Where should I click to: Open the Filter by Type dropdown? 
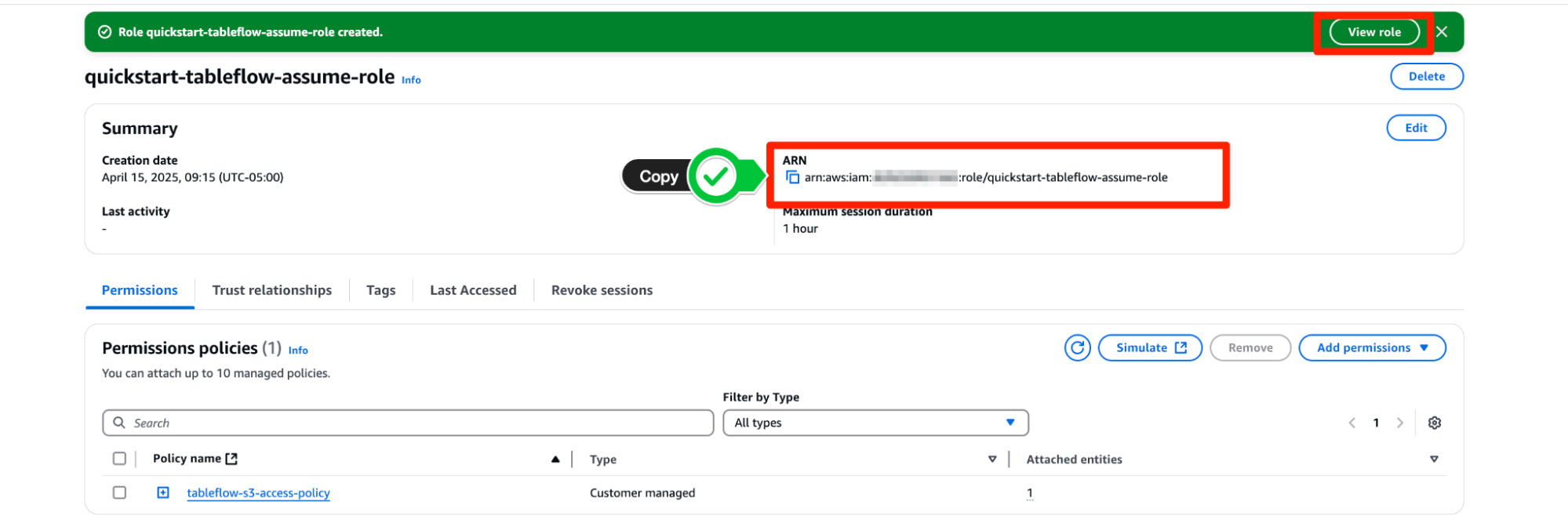tap(875, 423)
